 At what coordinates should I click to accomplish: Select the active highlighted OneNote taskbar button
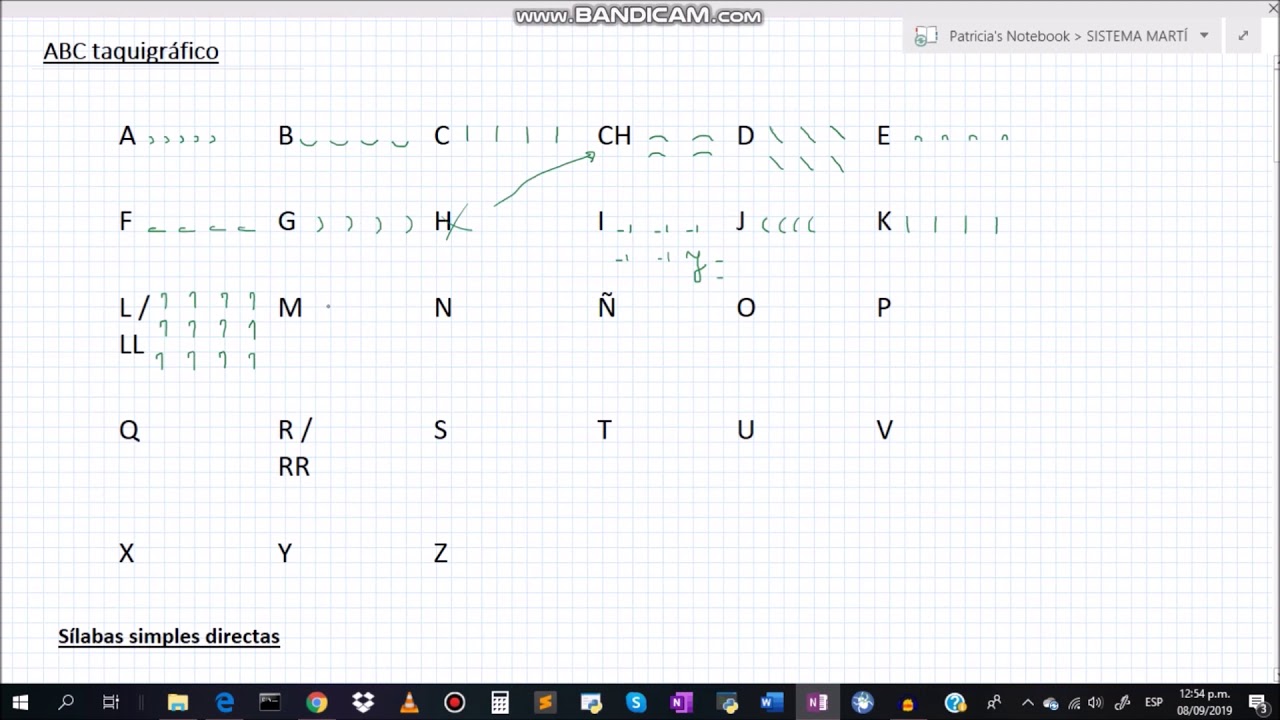tap(818, 703)
